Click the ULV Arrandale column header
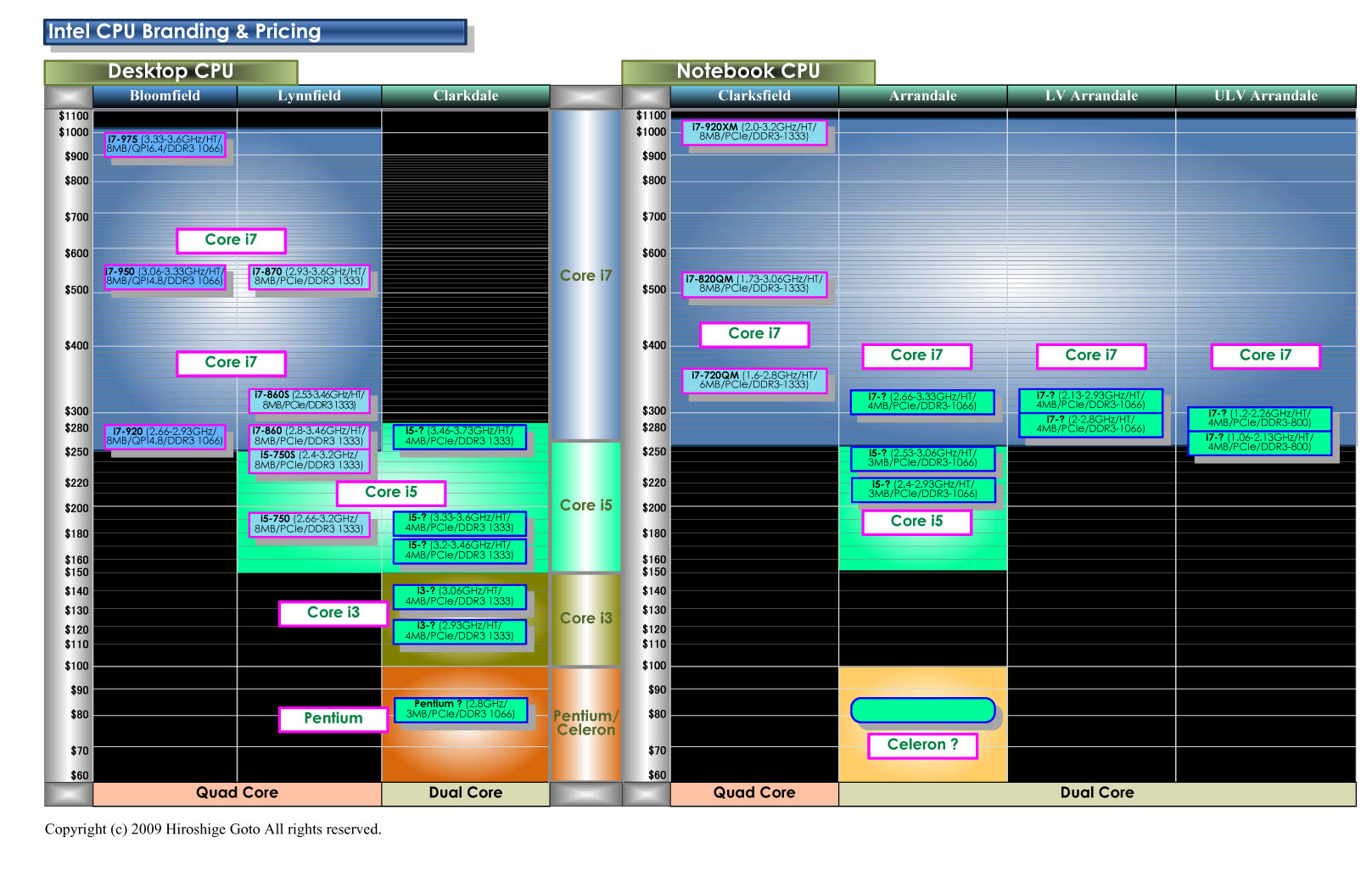Image resolution: width=1372 pixels, height=882 pixels. click(x=1265, y=96)
